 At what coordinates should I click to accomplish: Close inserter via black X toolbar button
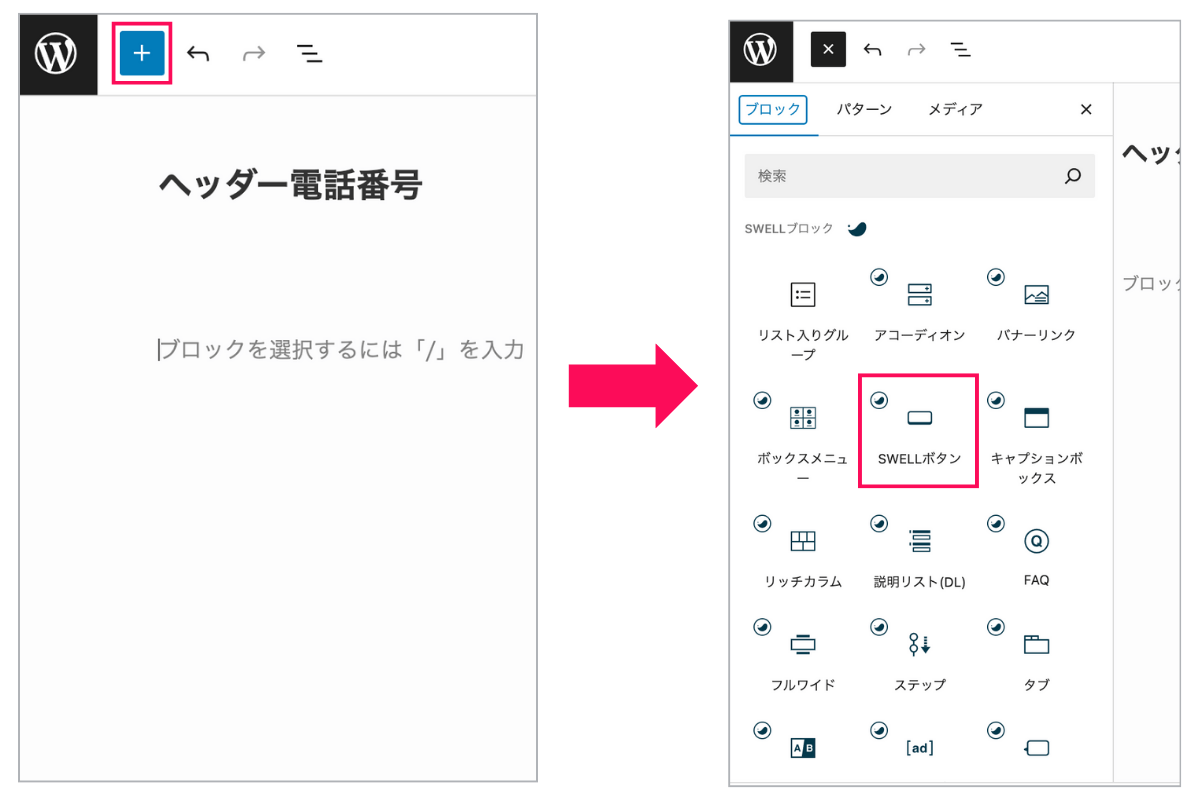(x=828, y=50)
